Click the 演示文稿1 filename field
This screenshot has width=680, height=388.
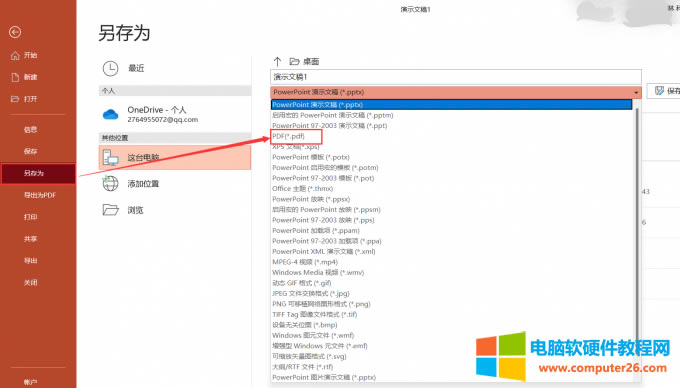pyautogui.click(x=456, y=77)
